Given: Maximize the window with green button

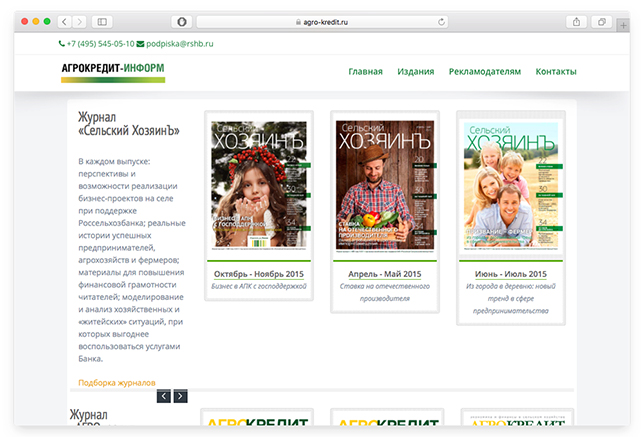Looking at the screenshot, I should click(x=47, y=21).
